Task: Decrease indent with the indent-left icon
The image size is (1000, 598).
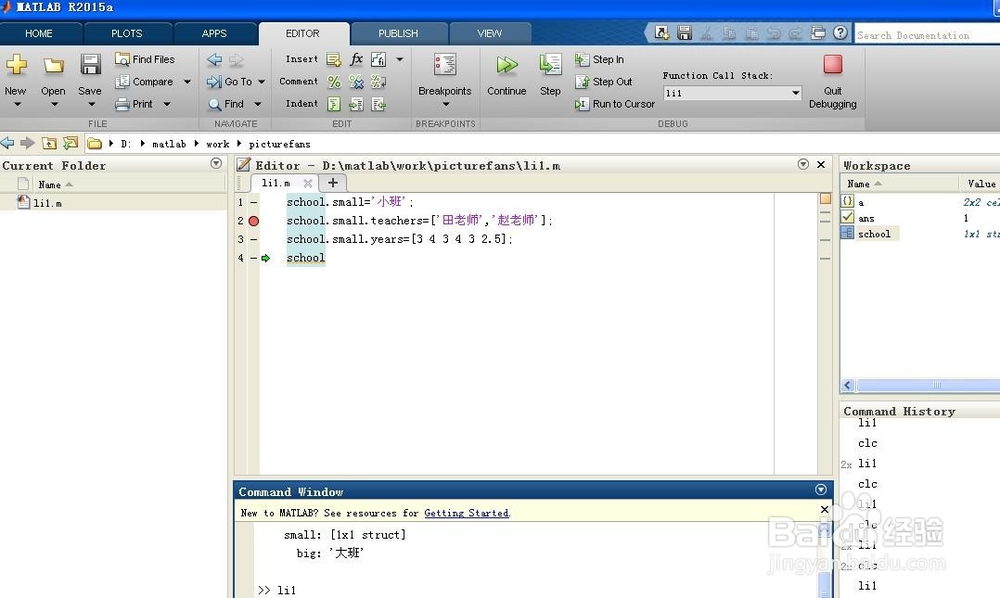Action: [378, 104]
